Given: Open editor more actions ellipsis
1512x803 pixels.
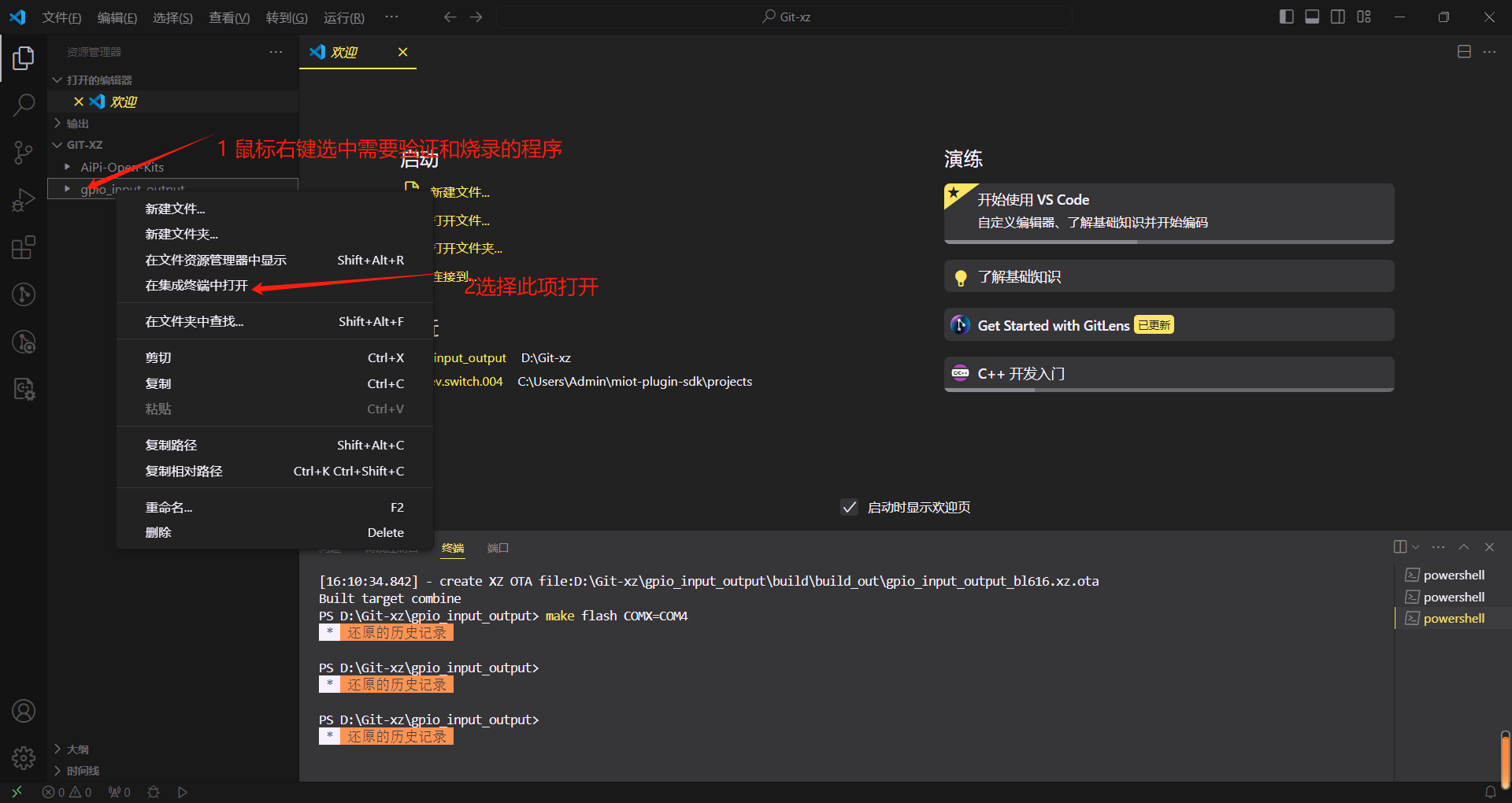Looking at the screenshot, I should click(x=1489, y=52).
